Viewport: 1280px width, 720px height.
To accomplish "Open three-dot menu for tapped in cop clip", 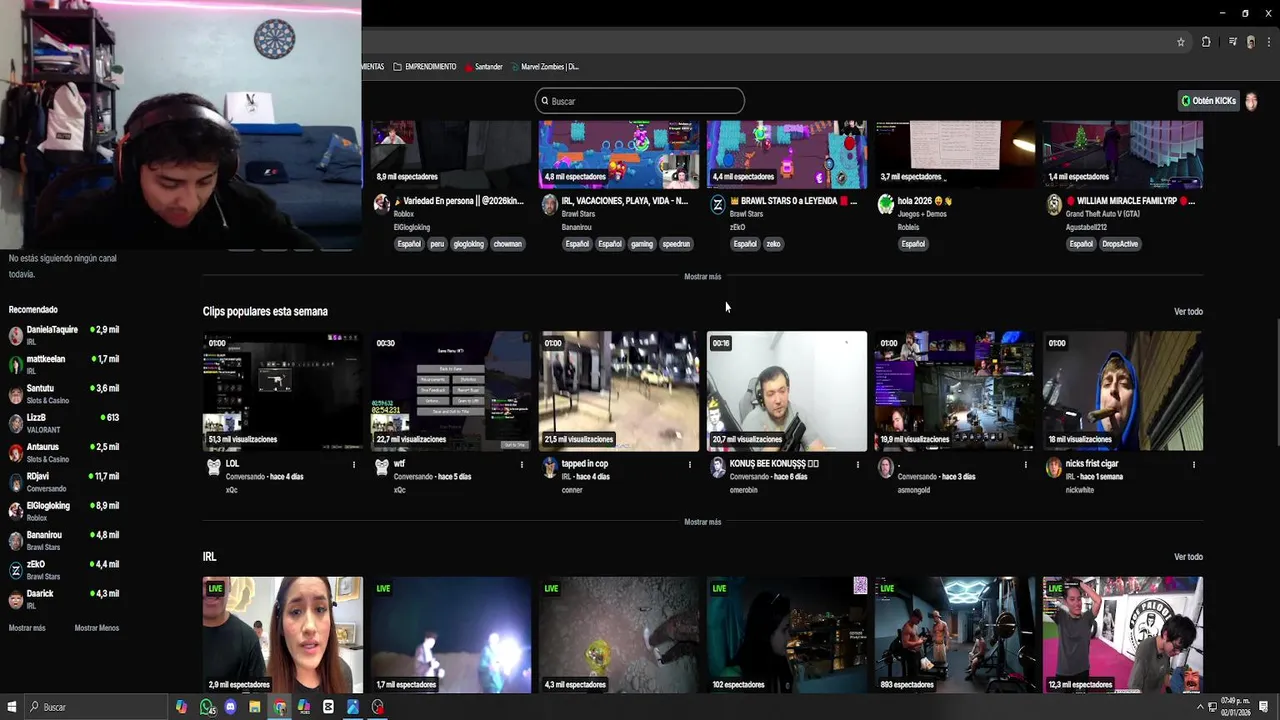I will 689,464.
